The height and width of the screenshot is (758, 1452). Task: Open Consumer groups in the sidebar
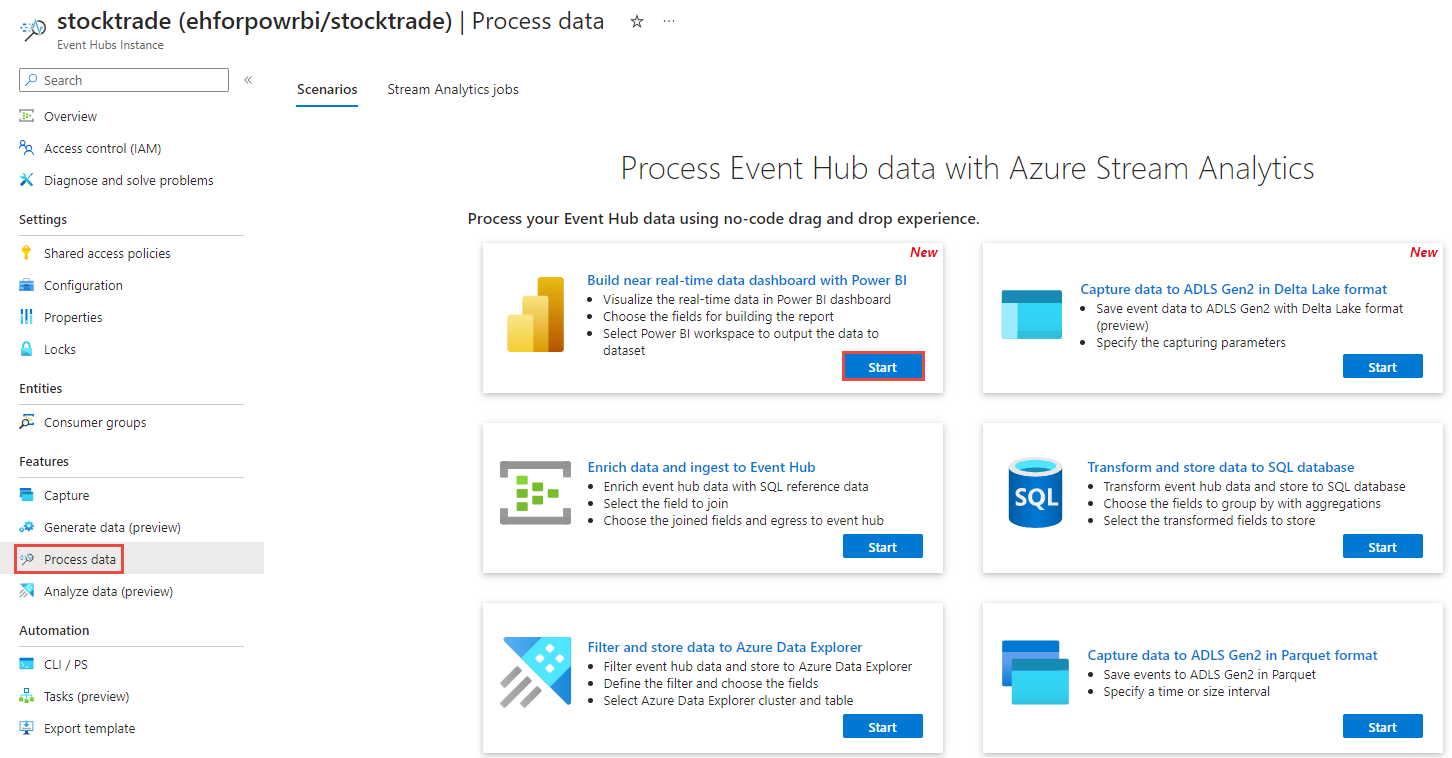click(95, 422)
